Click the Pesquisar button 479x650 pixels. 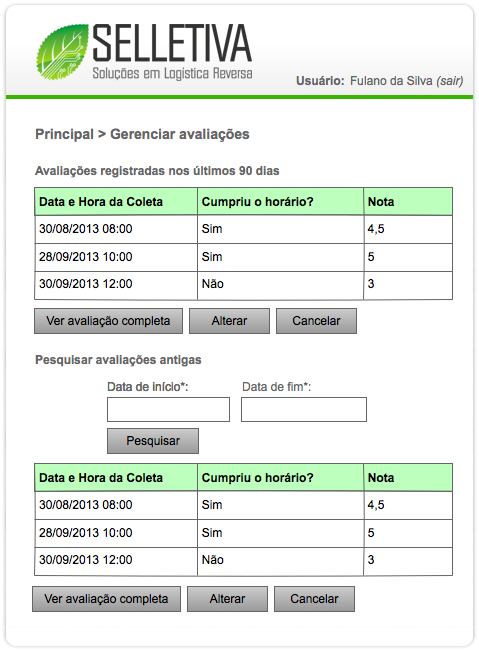pyautogui.click(x=153, y=441)
